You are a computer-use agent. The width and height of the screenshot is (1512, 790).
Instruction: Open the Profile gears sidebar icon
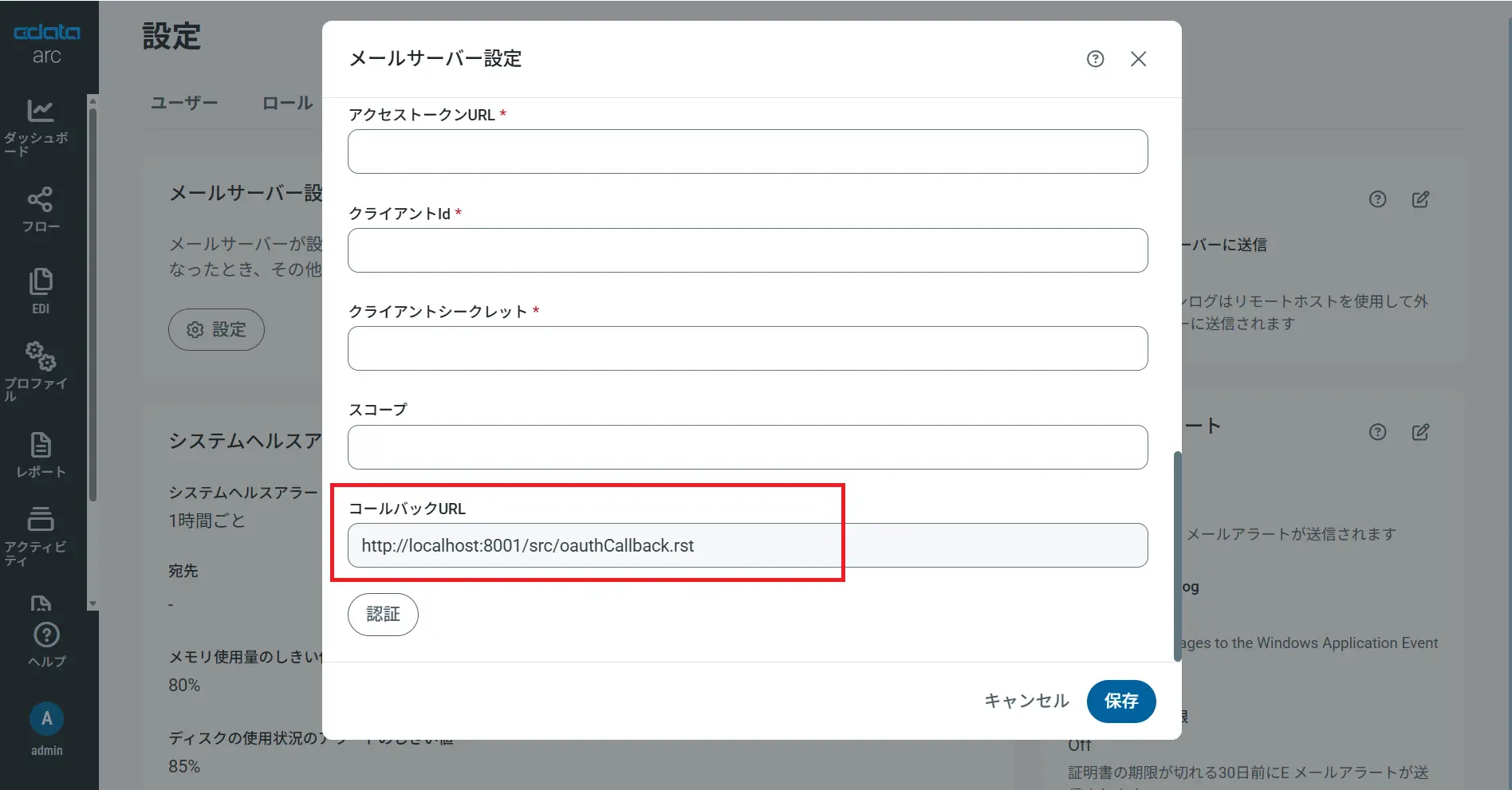click(40, 356)
